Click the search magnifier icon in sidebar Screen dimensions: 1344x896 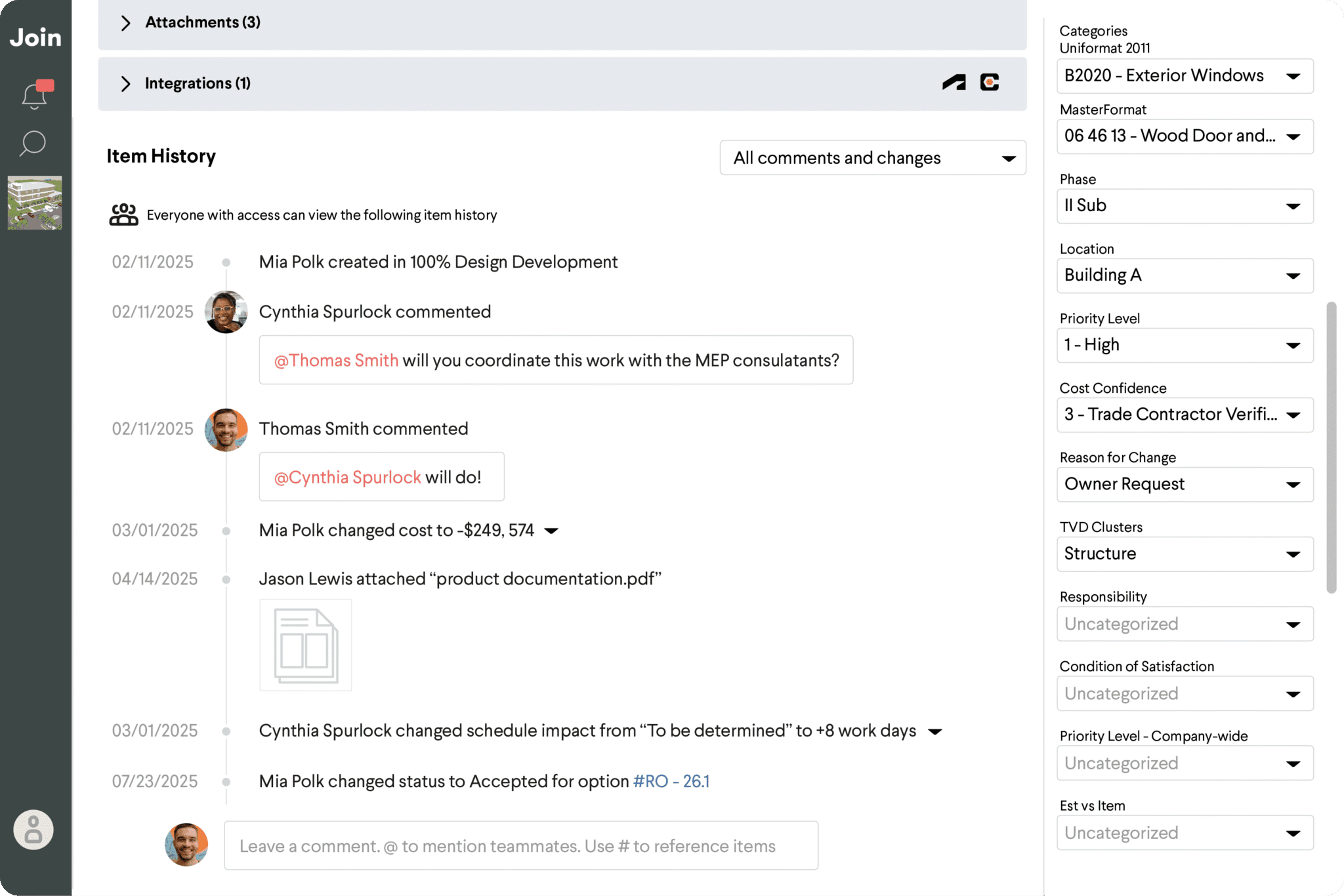pos(33,143)
